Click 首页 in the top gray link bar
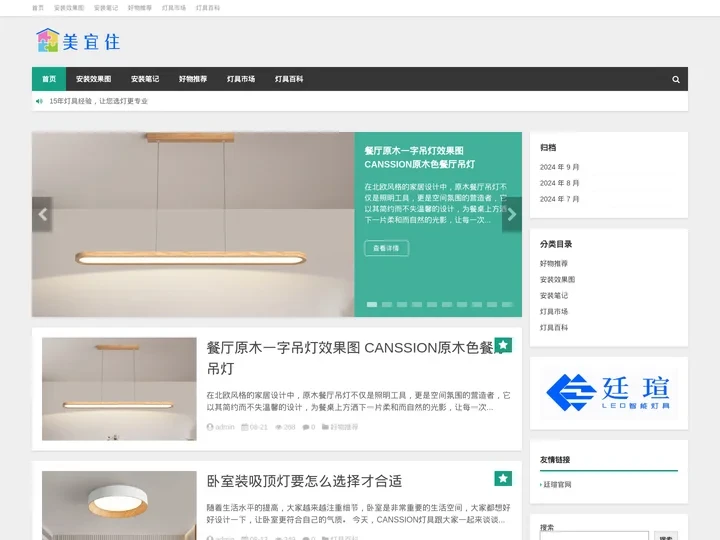 tap(38, 8)
